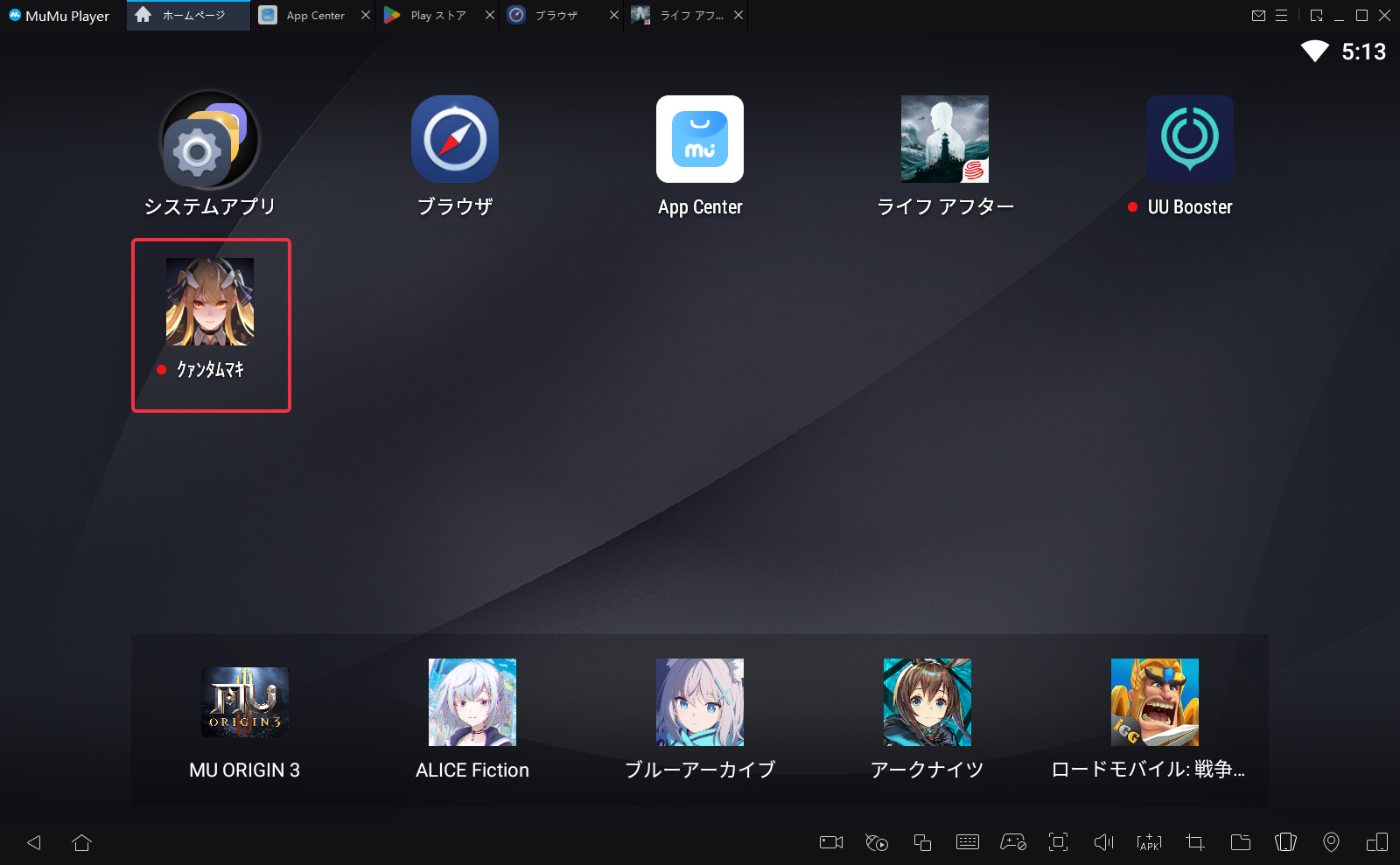Launch the ライフ アフター game icon
The height and width of the screenshot is (865, 1400).
[x=945, y=139]
